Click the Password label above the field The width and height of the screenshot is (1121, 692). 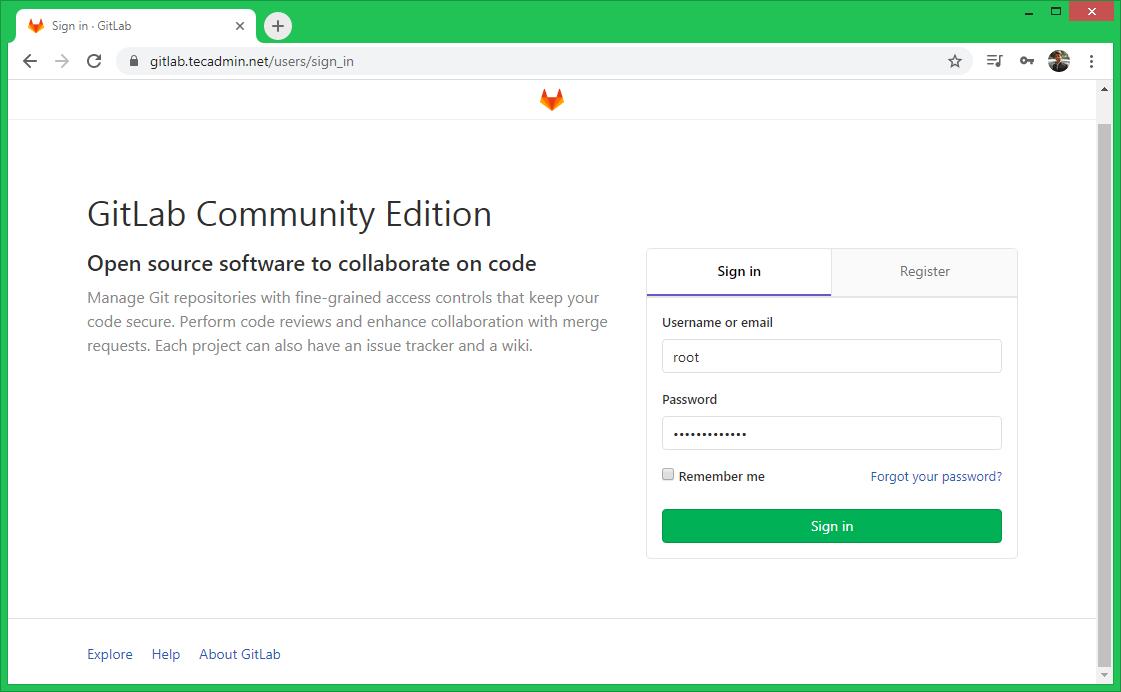pyautogui.click(x=689, y=400)
